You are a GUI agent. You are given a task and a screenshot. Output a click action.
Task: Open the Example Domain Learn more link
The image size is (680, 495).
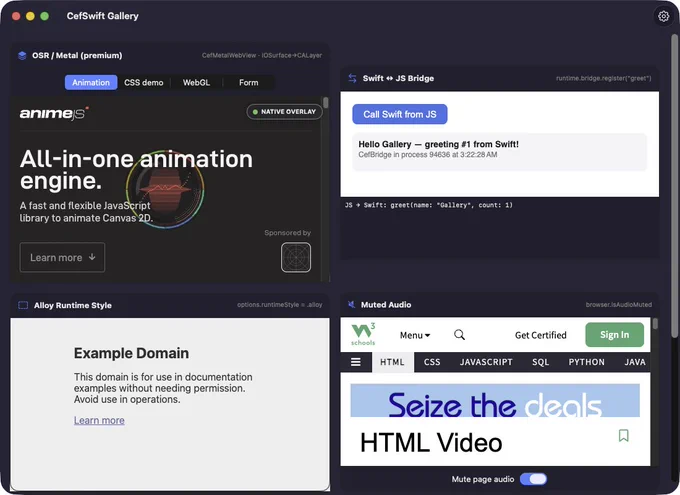99,420
